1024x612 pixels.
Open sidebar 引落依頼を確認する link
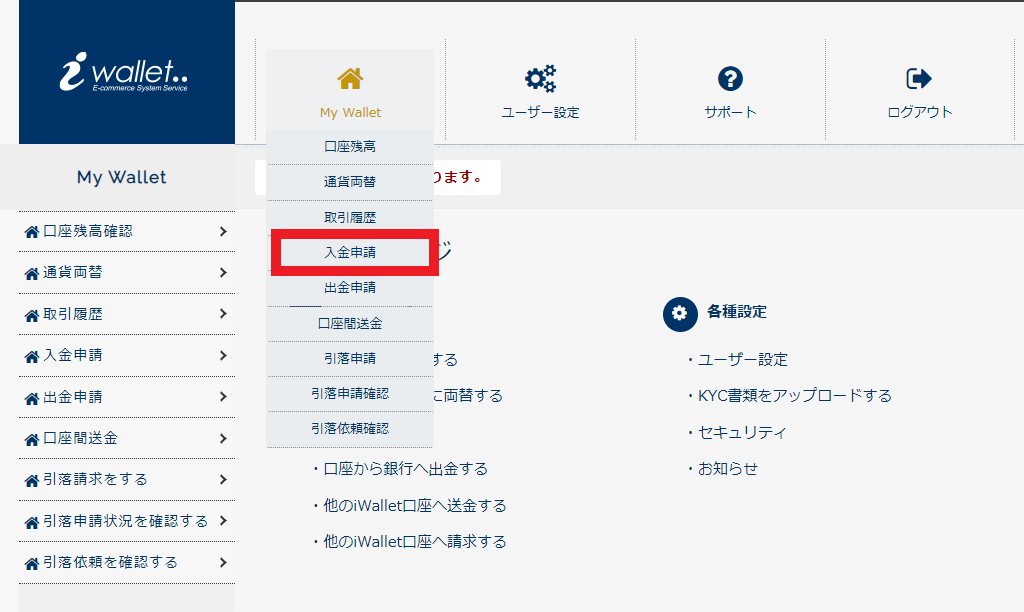tap(110, 562)
